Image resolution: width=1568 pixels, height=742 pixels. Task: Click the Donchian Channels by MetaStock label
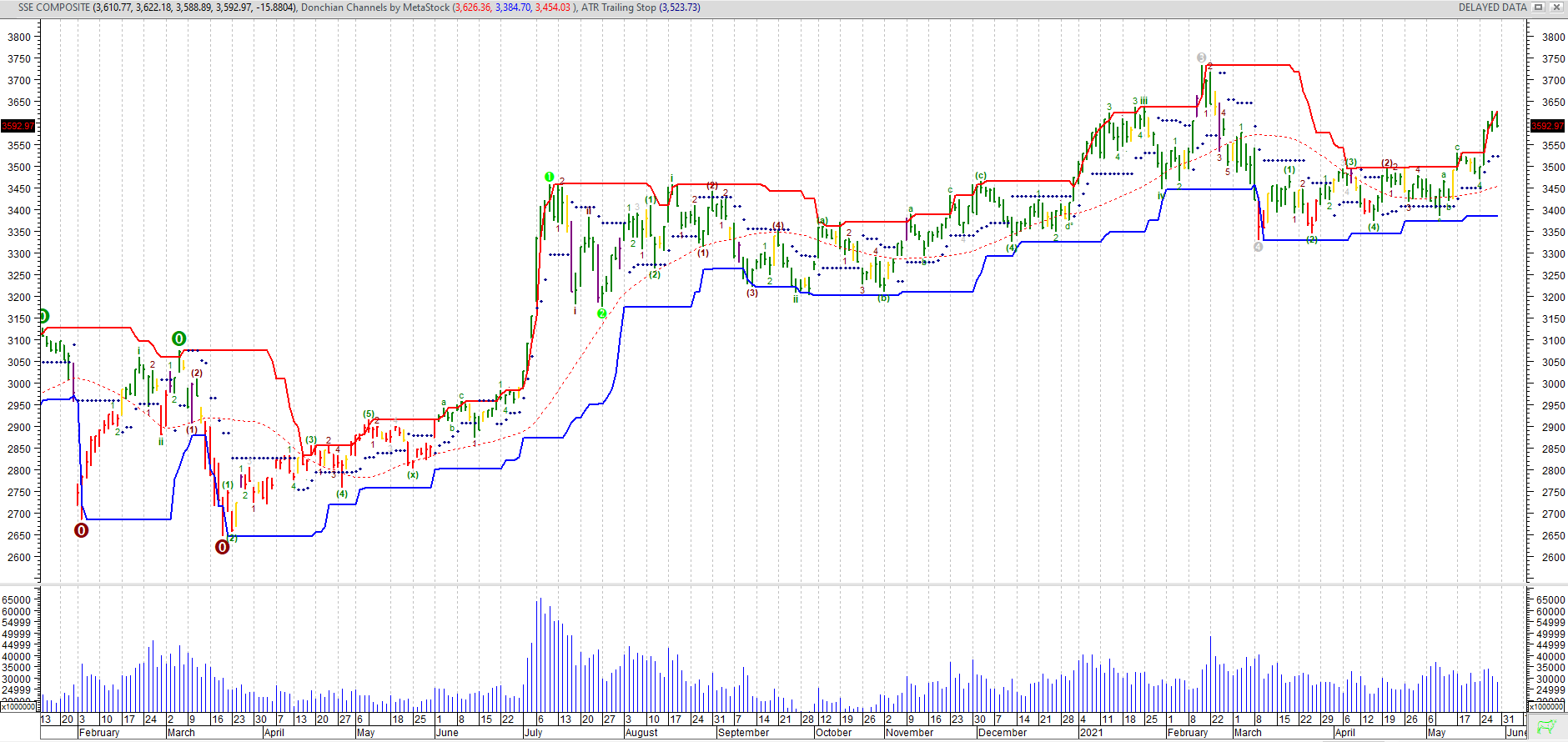click(375, 8)
